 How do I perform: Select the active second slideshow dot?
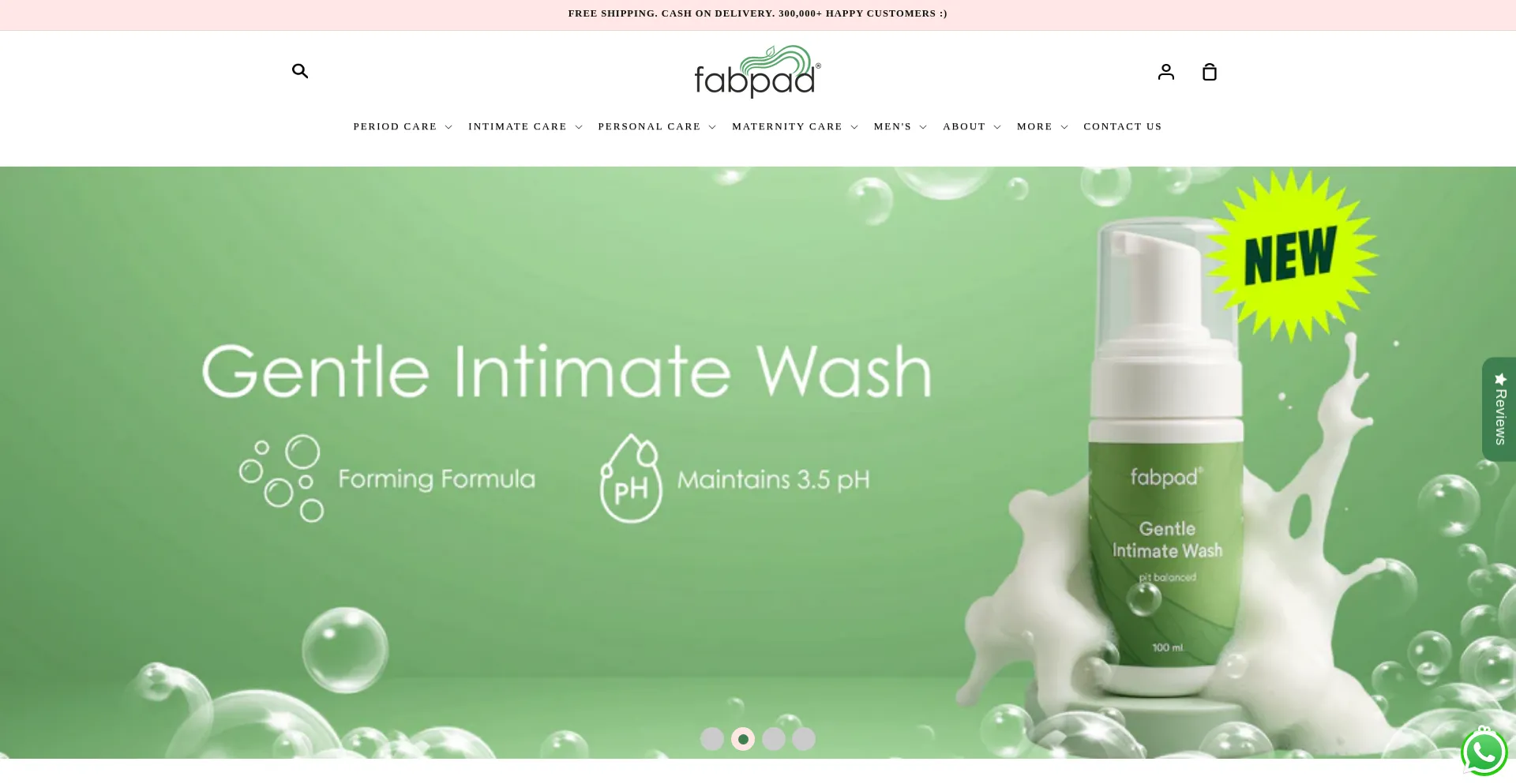pyautogui.click(x=743, y=739)
